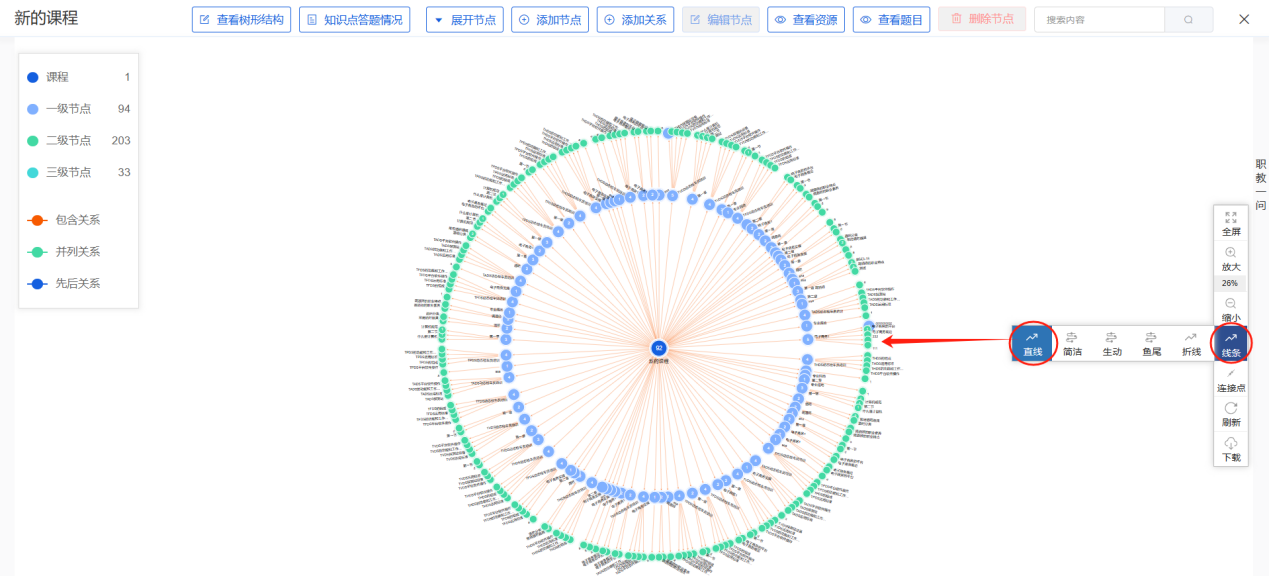Viewport: 1269px width, 576px height.
Task: Click the 全屏 fullscreen icon
Action: 1230,216
